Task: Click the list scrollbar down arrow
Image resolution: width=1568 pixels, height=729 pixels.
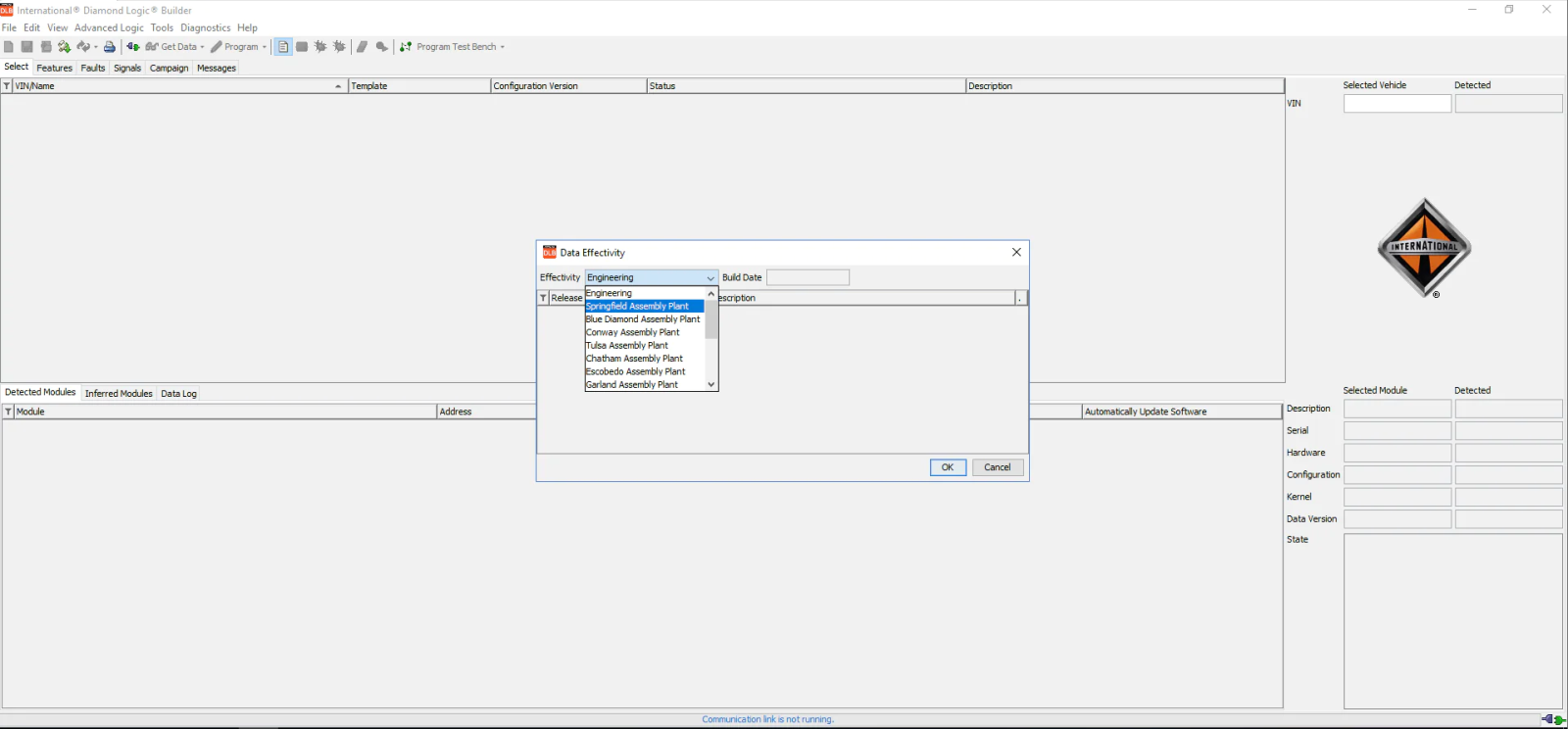Action: tap(711, 384)
